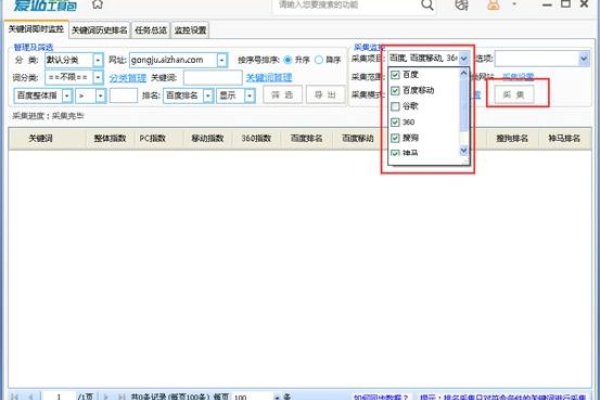This screenshot has height=400, width=600.
Task: Click the 关键词管理 link
Action: tap(269, 78)
